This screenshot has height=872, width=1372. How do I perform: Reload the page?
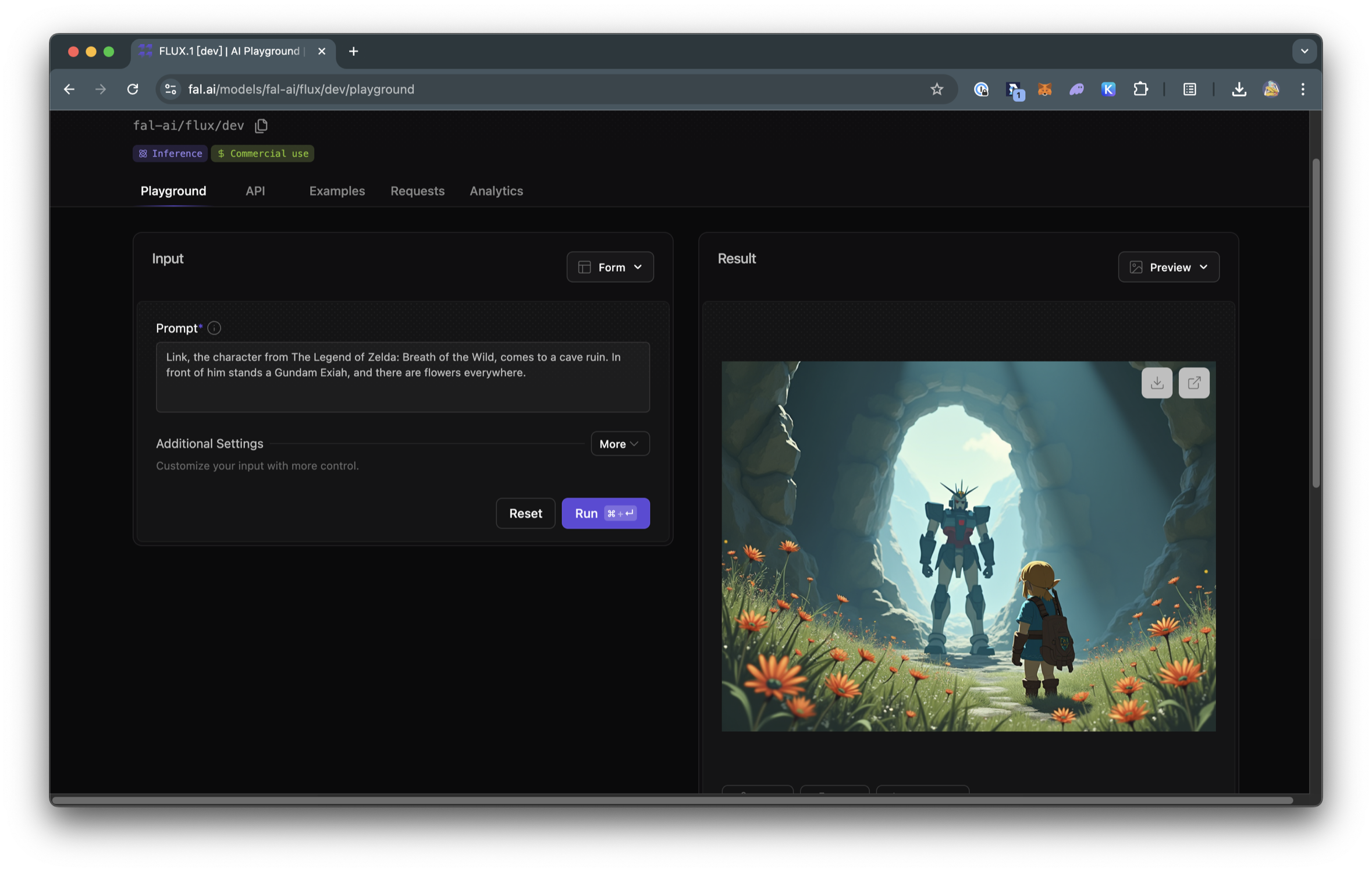pos(133,89)
